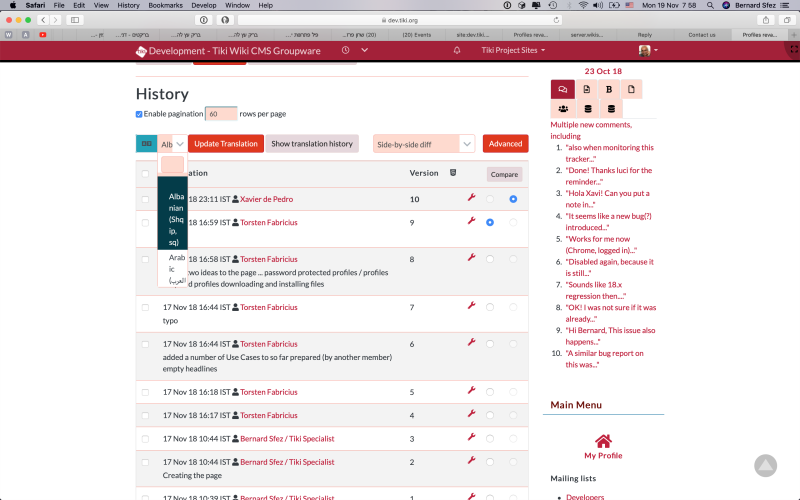This screenshot has width=800, height=500.
Task: Click the Tiki logo in header
Action: coord(141,51)
